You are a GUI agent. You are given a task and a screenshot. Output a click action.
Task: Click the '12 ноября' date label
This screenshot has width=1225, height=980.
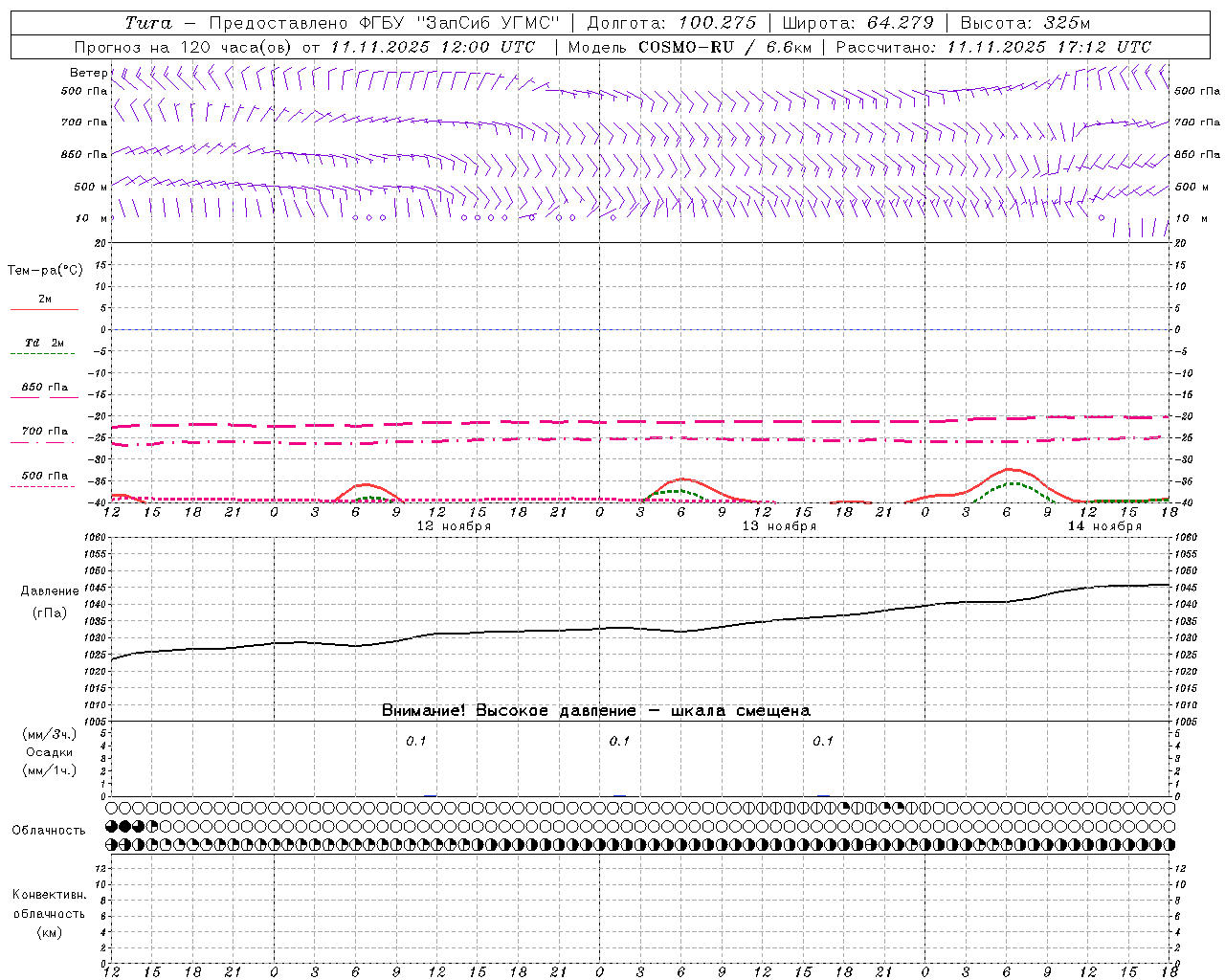pos(454,526)
